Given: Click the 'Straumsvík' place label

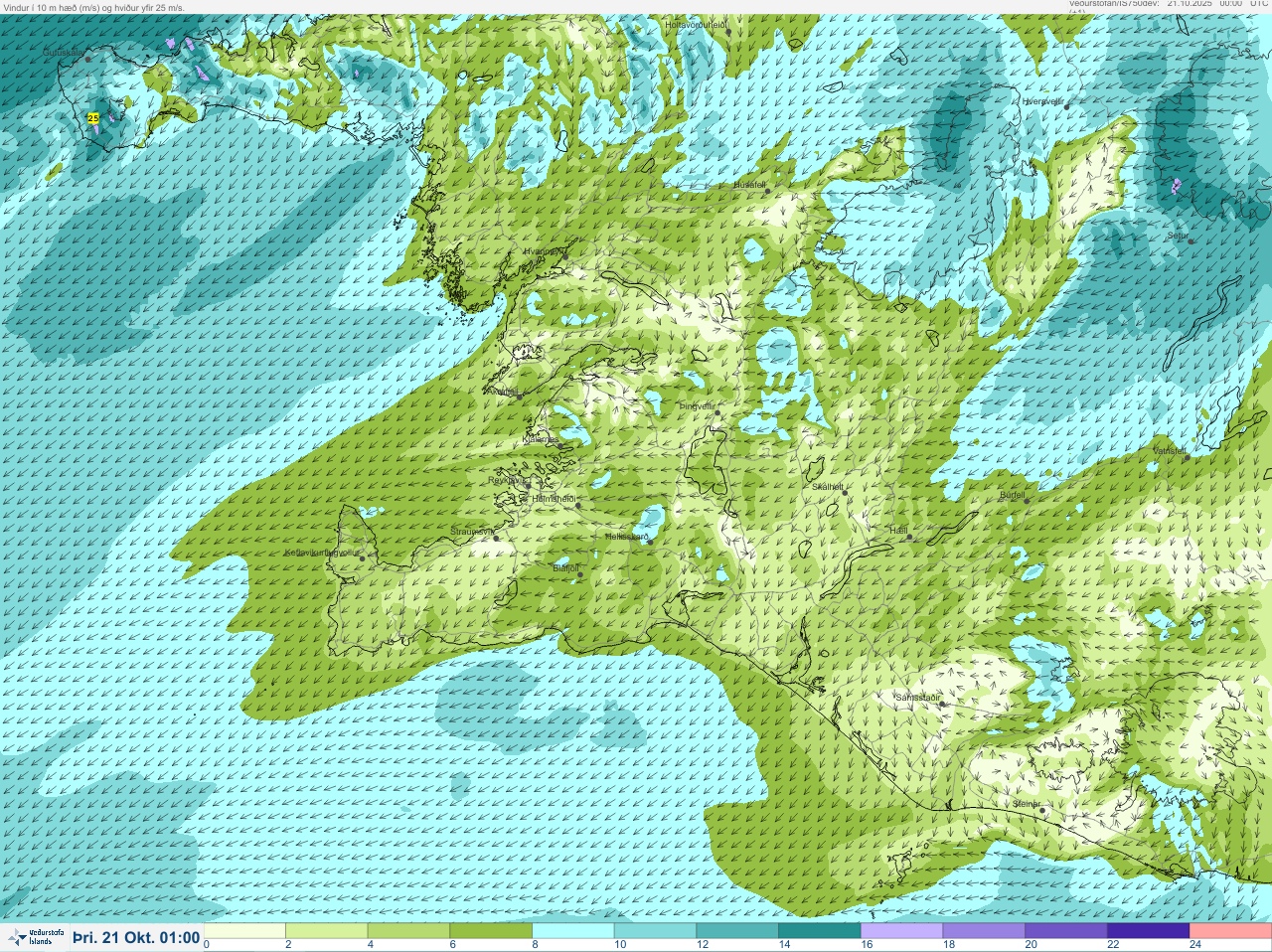Looking at the screenshot, I should [x=472, y=532].
